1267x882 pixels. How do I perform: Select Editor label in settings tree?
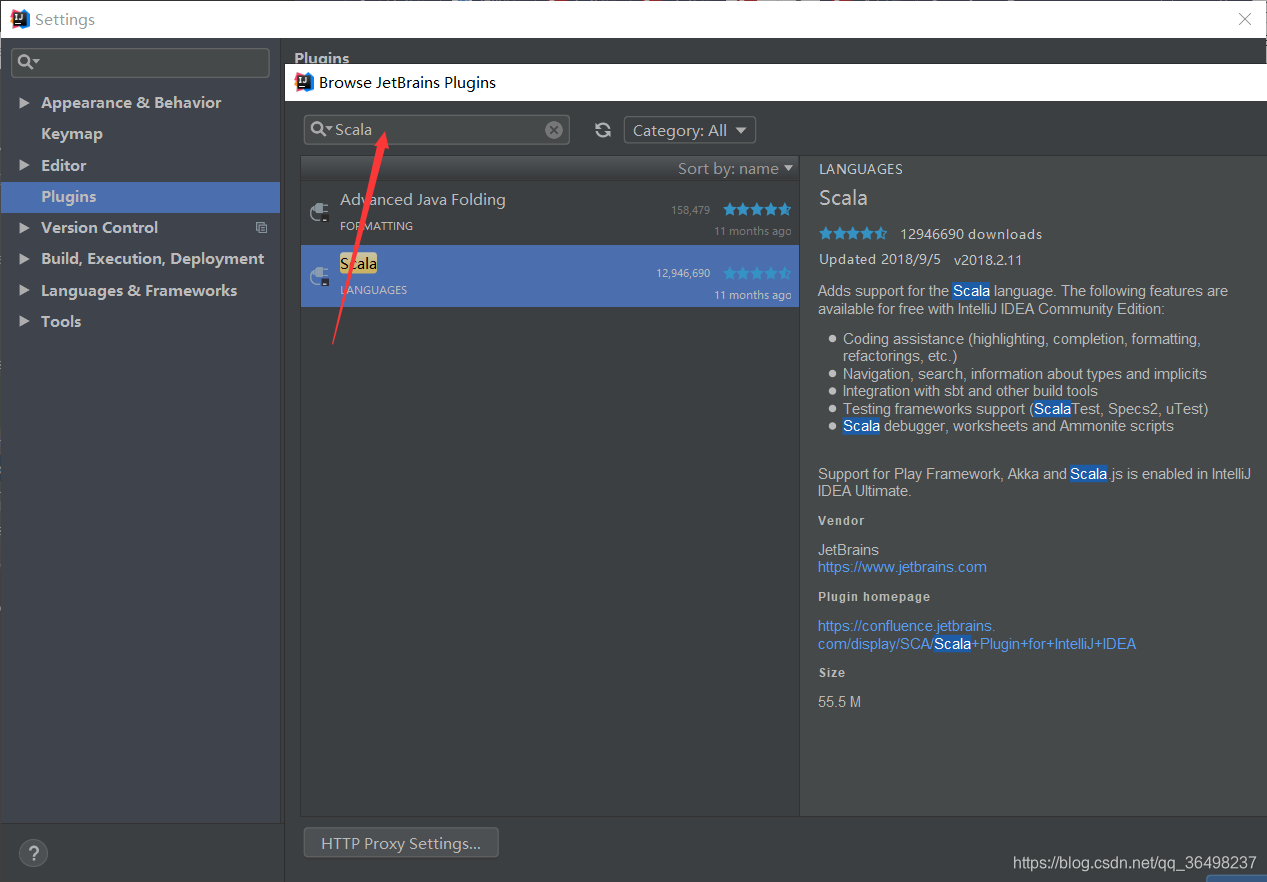tap(64, 166)
